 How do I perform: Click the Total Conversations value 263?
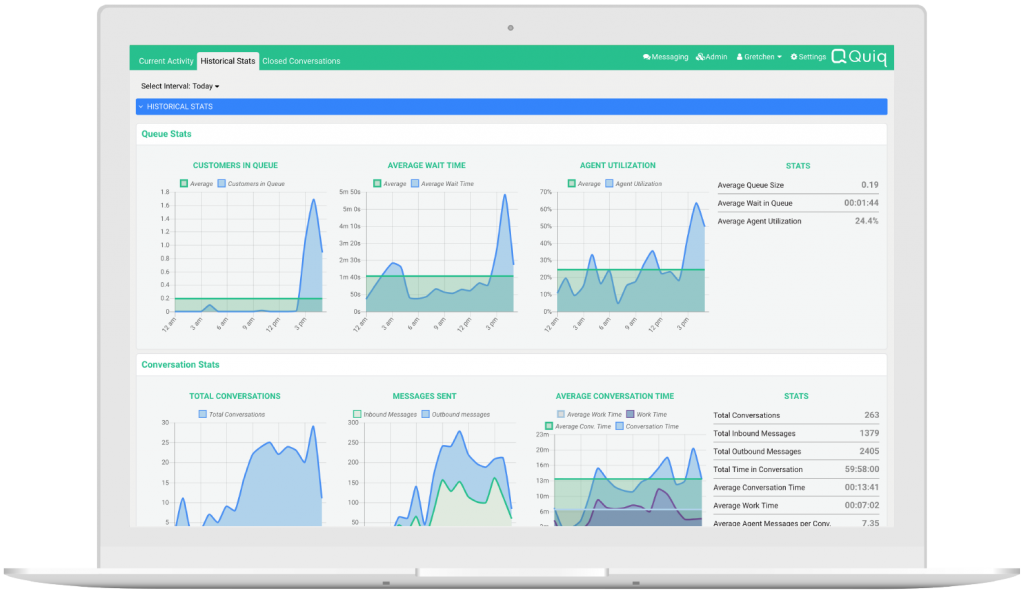click(871, 415)
